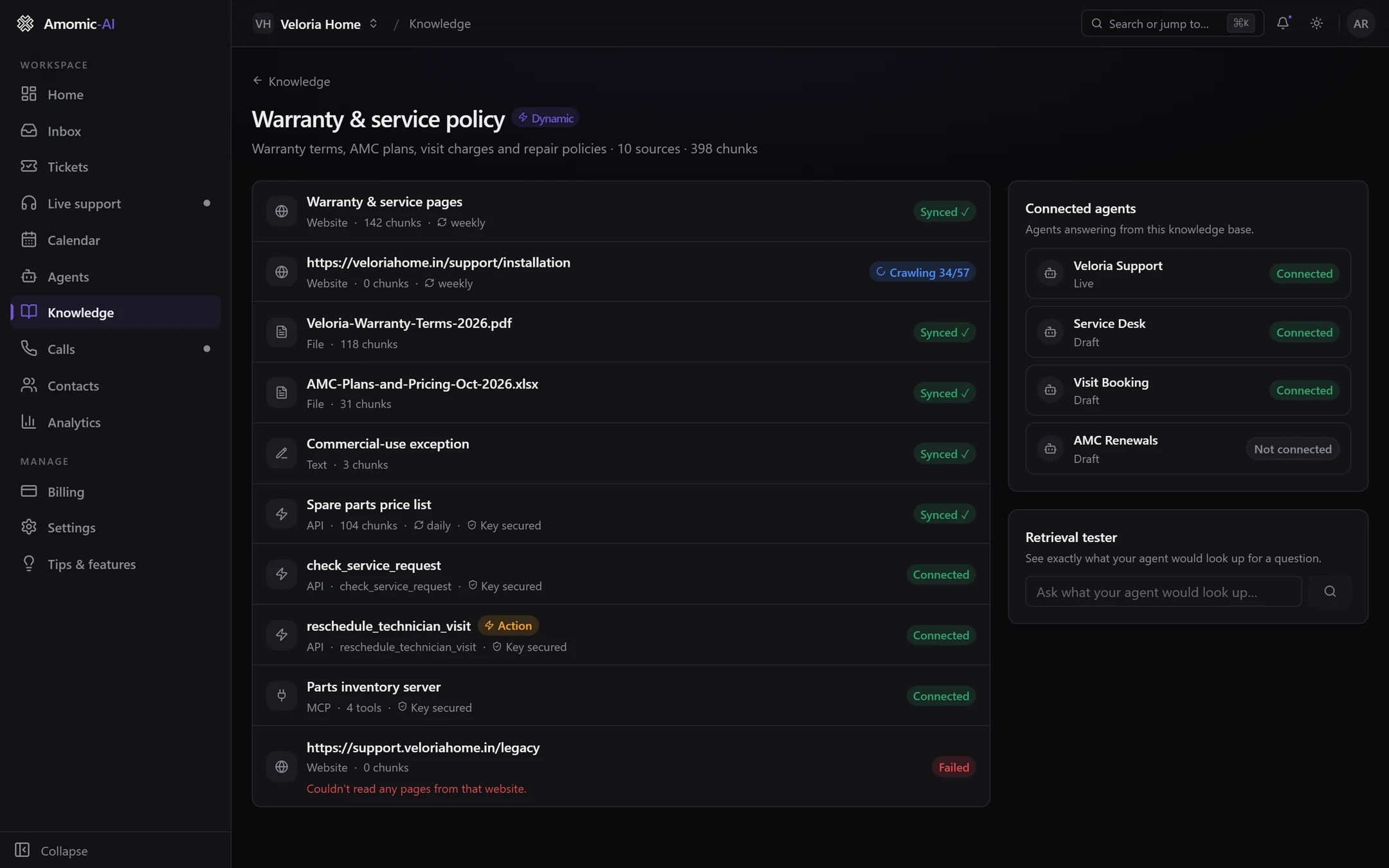Open Live support section
The image size is (1389, 868).
tap(116, 203)
